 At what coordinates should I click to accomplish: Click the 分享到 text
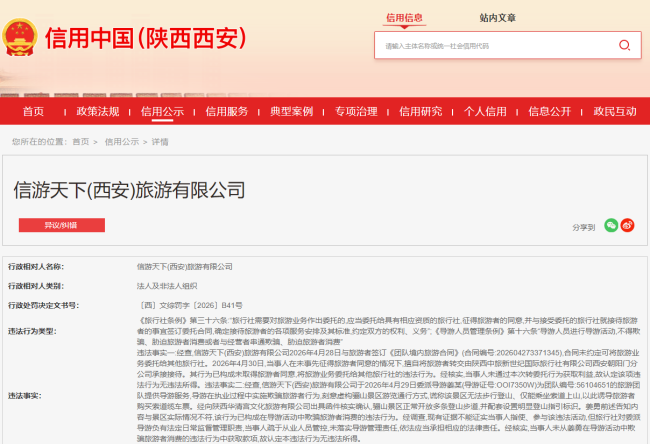tap(584, 227)
